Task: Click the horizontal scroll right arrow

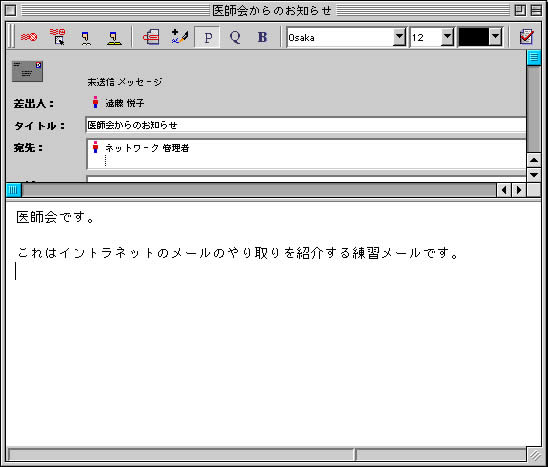Action: coord(519,190)
